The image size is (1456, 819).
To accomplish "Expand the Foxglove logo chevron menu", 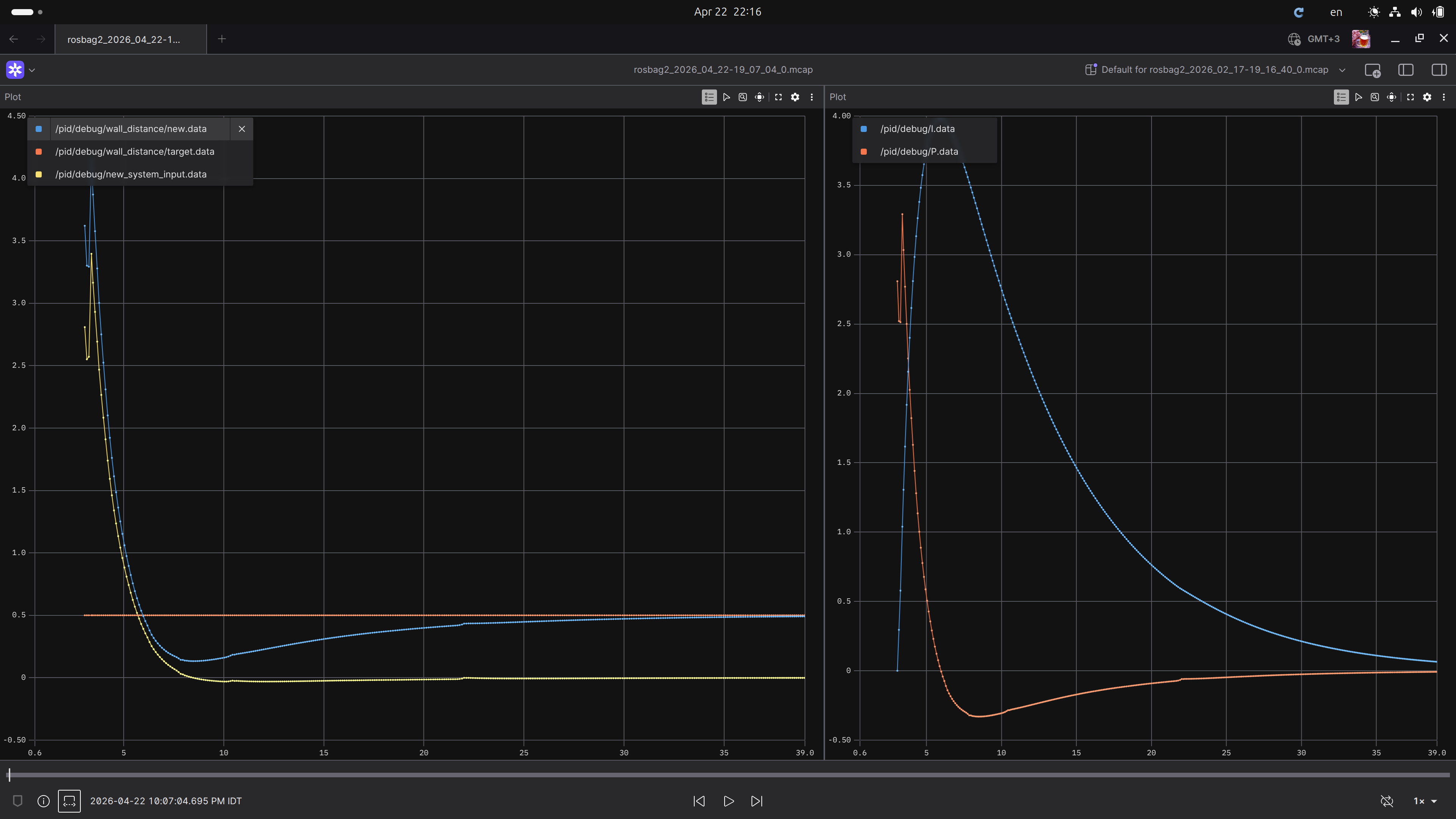I will pos(32,69).
